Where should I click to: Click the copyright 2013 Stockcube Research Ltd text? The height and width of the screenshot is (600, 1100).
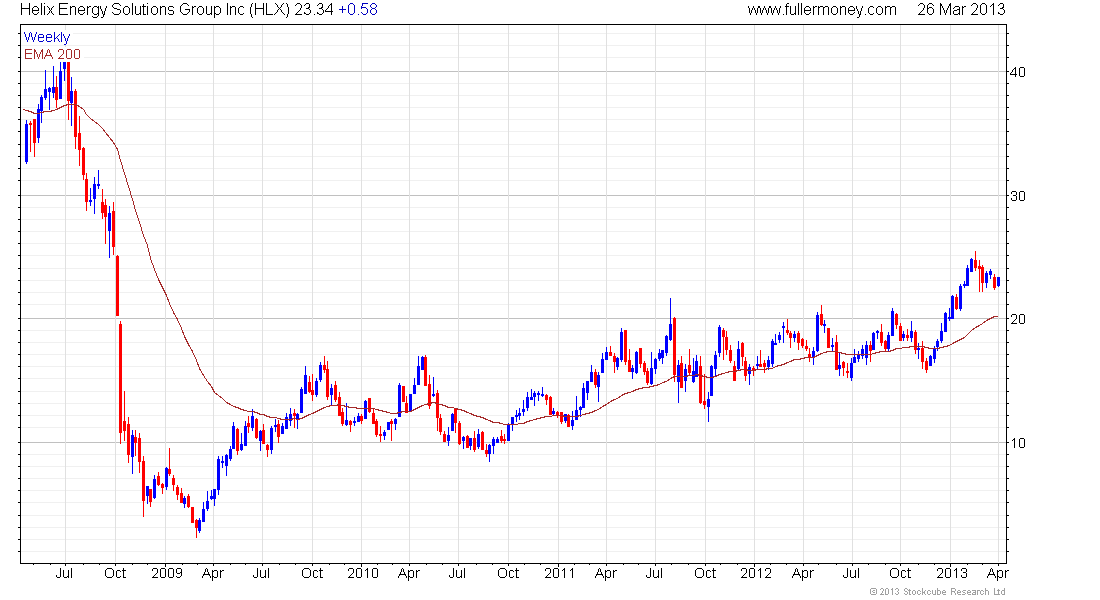pyautogui.click(x=937, y=592)
